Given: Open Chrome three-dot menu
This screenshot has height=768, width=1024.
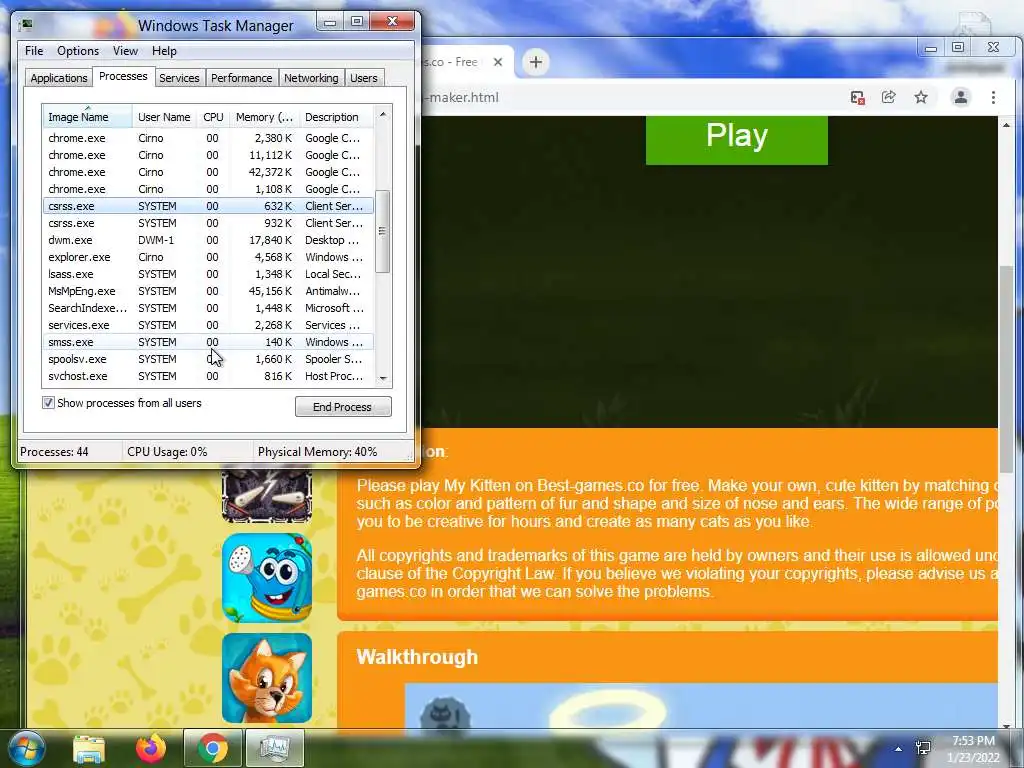Looking at the screenshot, I should [x=993, y=97].
